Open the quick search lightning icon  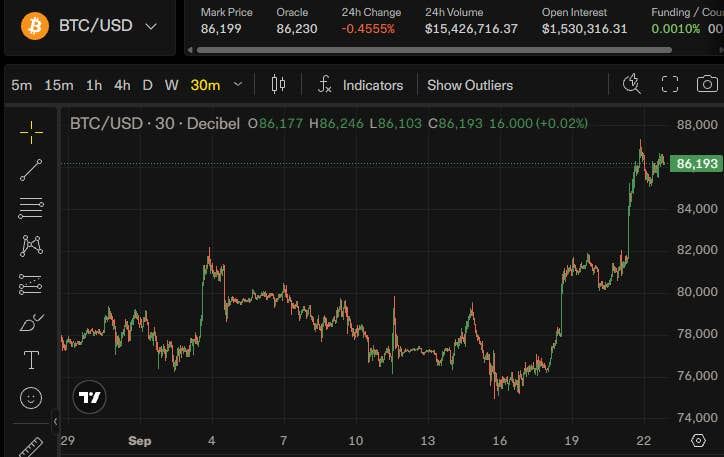click(631, 84)
